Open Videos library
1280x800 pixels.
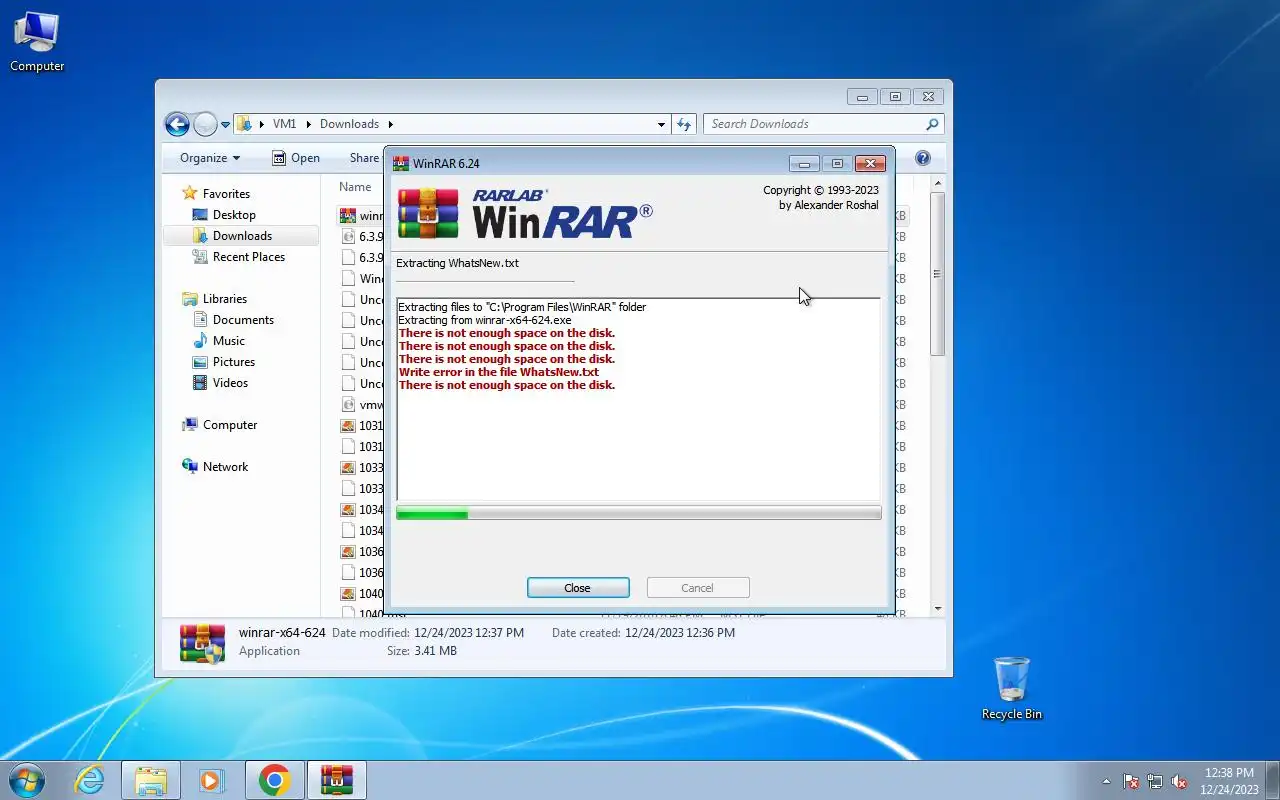[x=230, y=383]
